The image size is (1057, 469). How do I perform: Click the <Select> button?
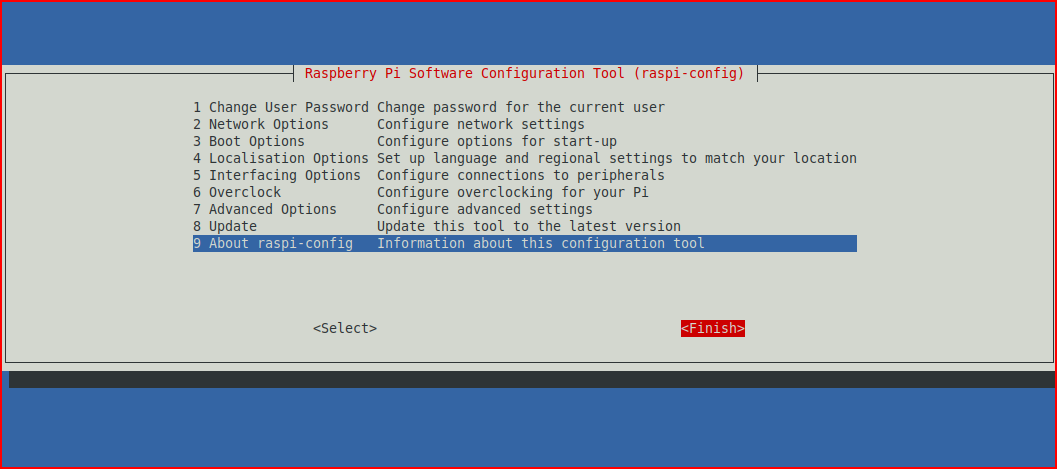click(x=345, y=328)
